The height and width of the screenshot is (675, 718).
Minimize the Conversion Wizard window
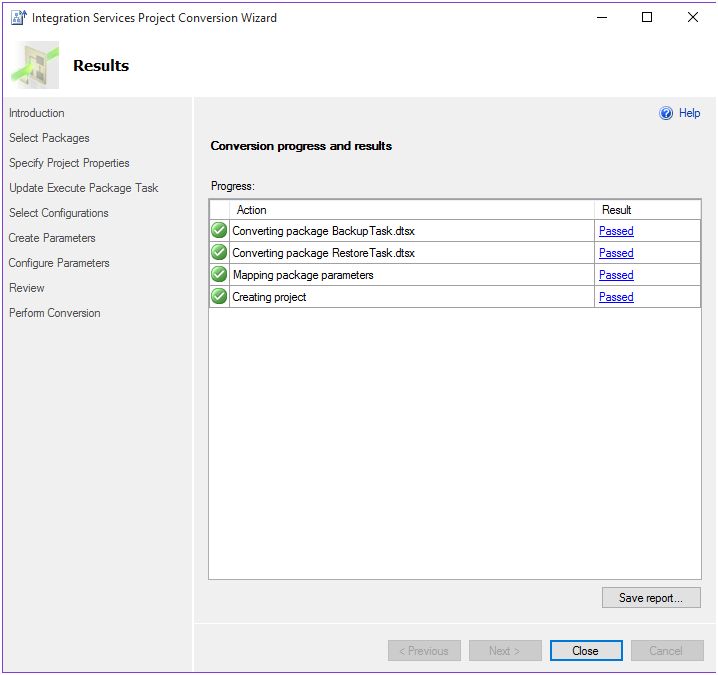602,17
